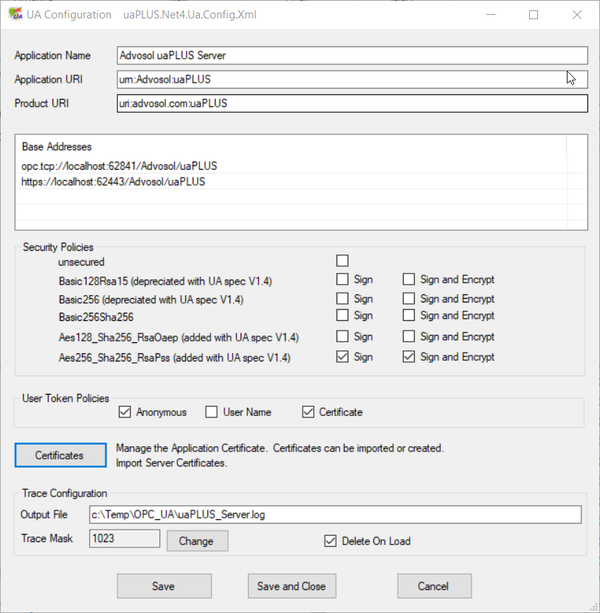Enable the unsecured security policy checkbox
Screen dimensions: 600x613
pos(342,260)
